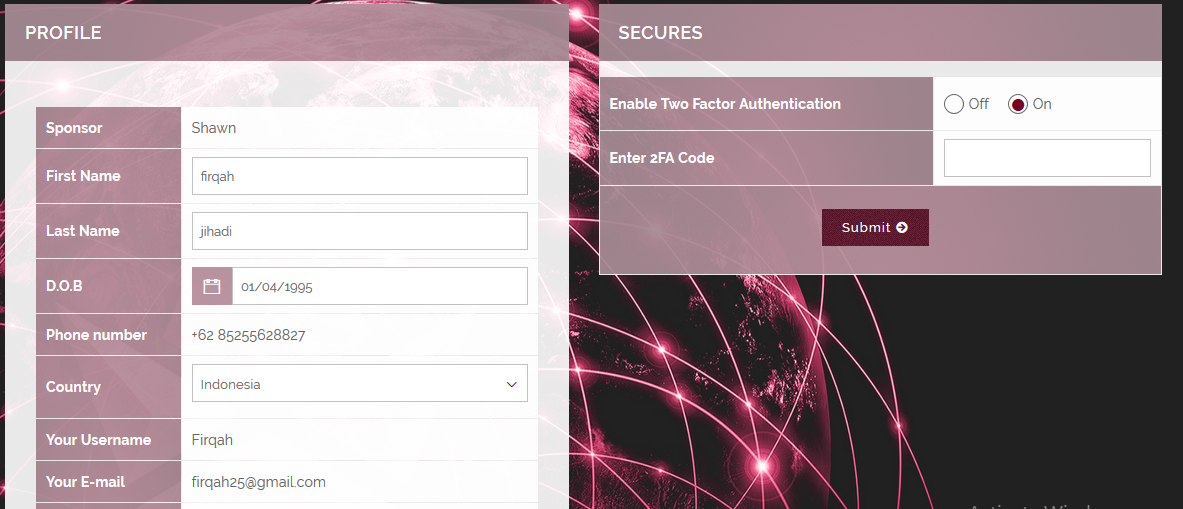Click the D.O.B row label
This screenshot has width=1183, height=509.
(x=64, y=287)
